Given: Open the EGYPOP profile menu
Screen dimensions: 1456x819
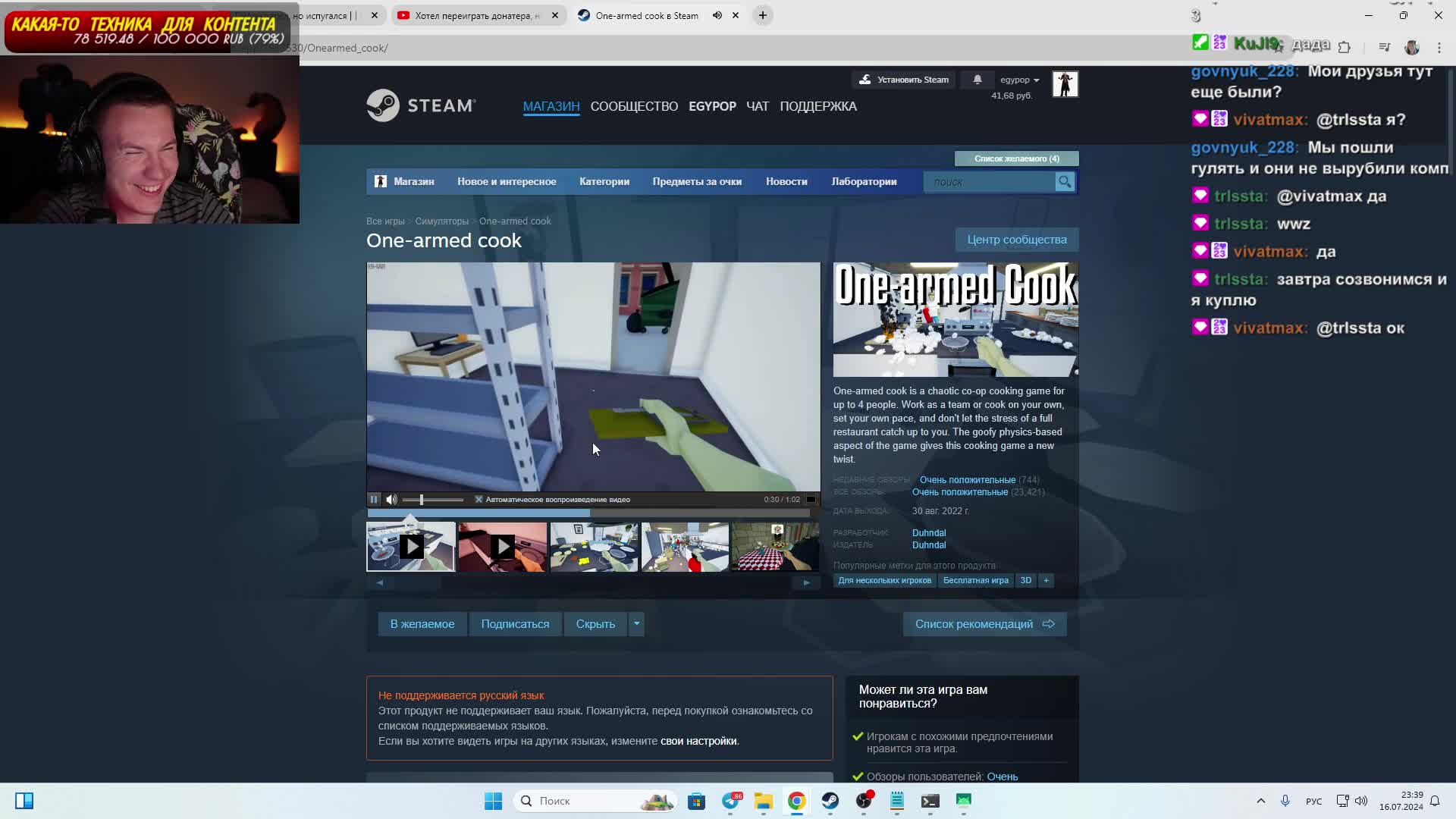Looking at the screenshot, I should 712,106.
